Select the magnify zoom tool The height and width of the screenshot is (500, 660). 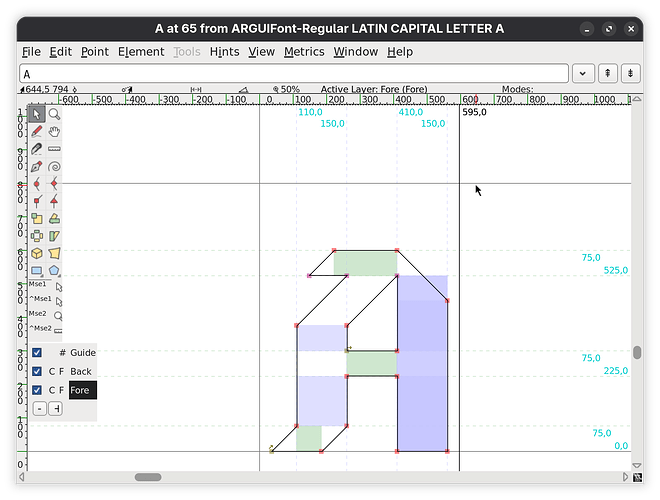pos(54,114)
